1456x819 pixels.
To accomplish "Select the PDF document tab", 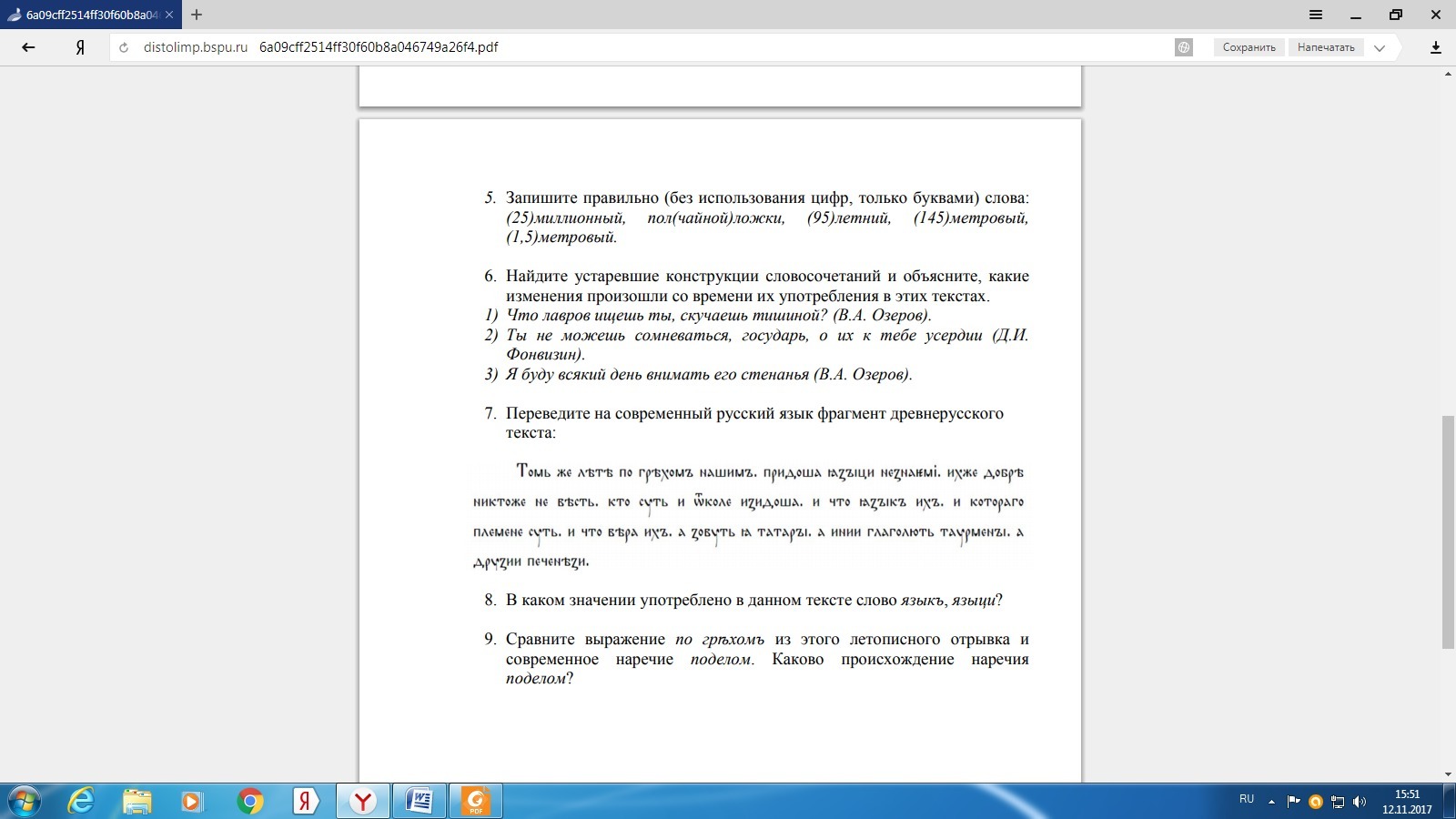I will [86, 15].
